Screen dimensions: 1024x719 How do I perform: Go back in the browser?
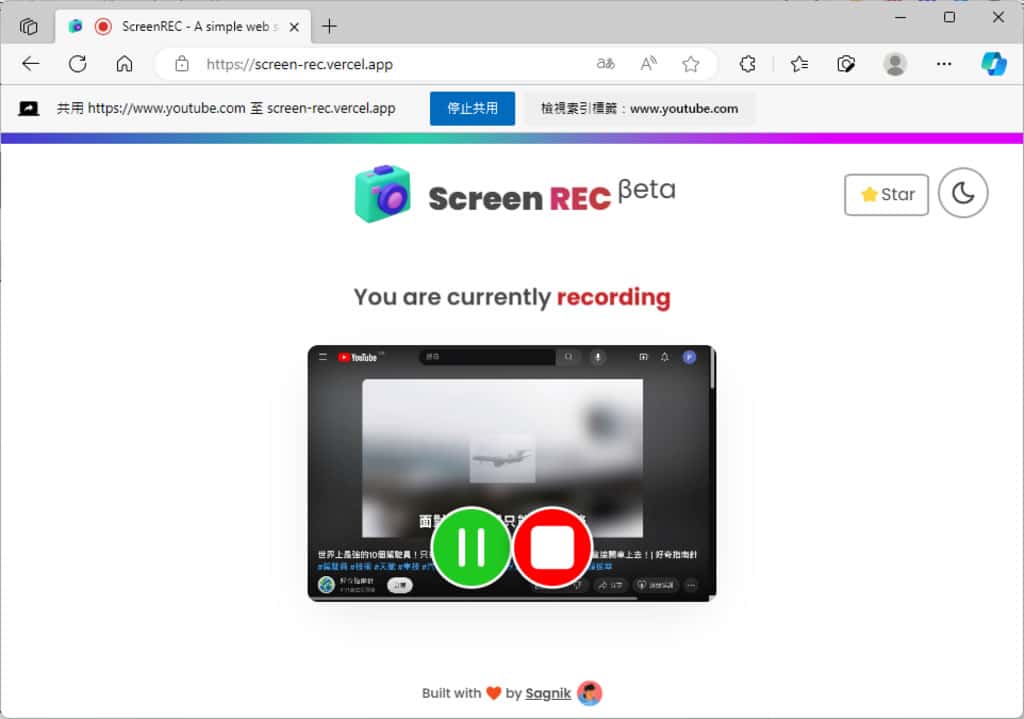31,64
